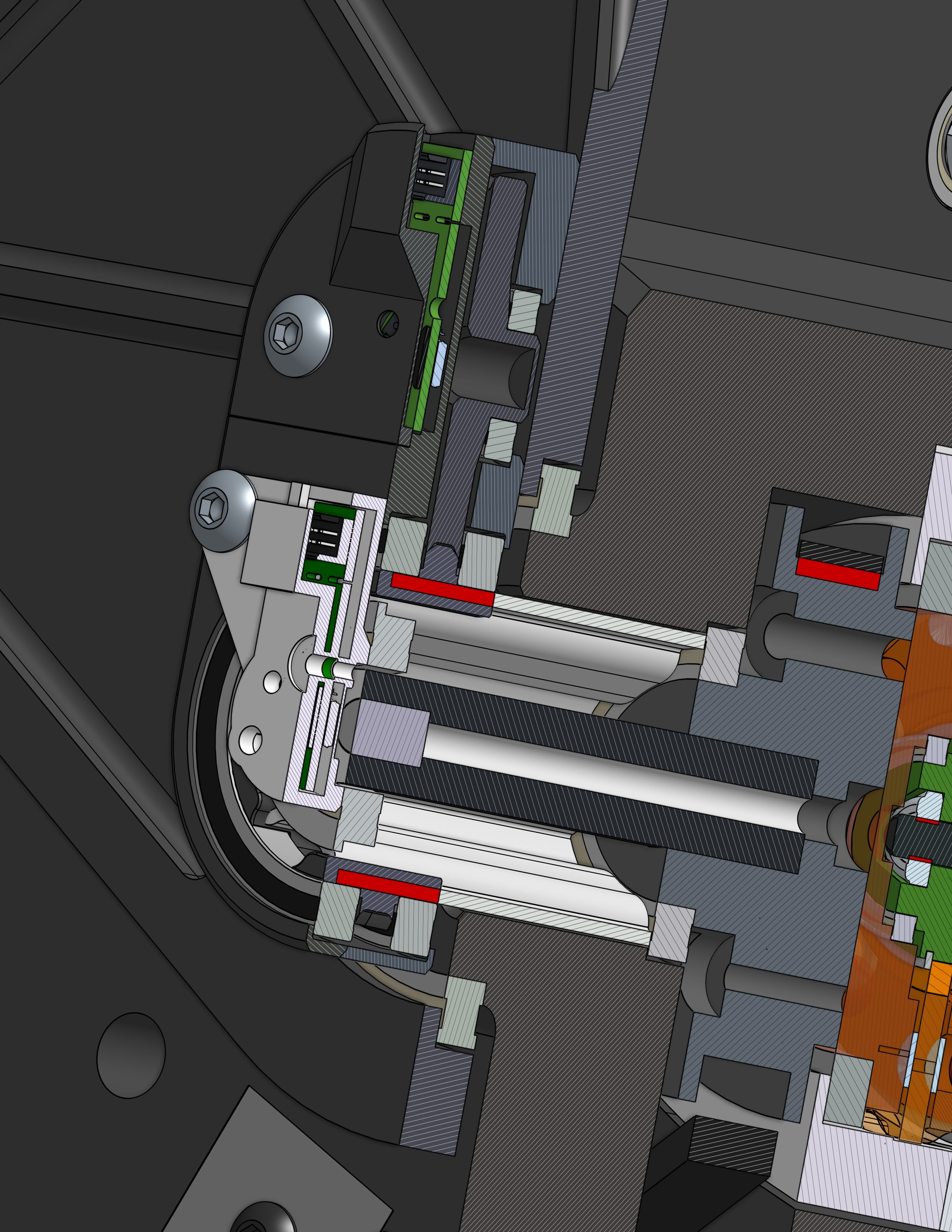Viewport: 952px width, 1232px height.
Task: Select the light blue component beside the upper PCB
Action: coord(439,364)
